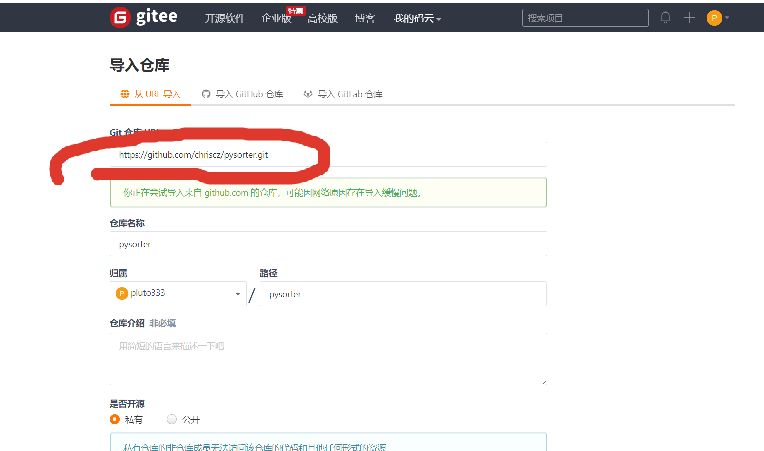Click the pluto333 avatar icon in owner field
The image size is (764, 451).
[x=121, y=293]
